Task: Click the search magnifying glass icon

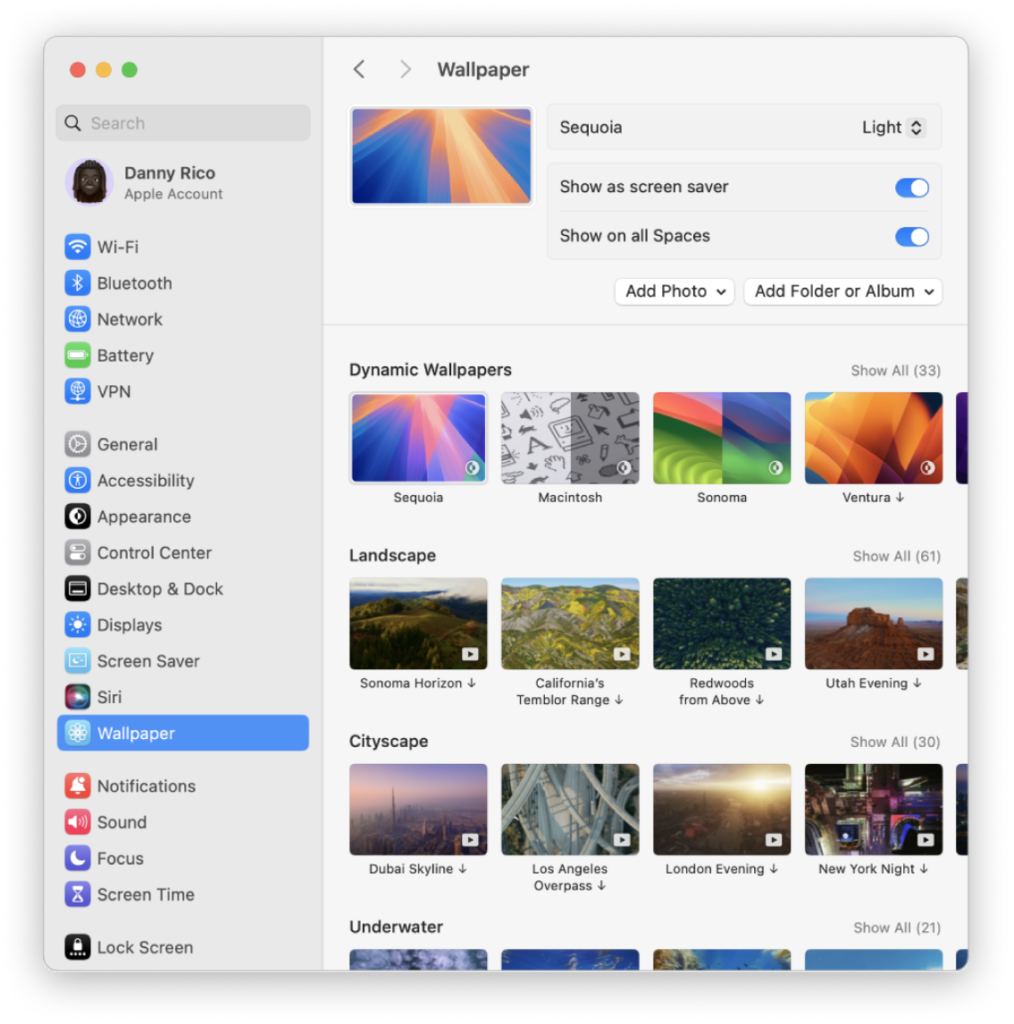Action: pyautogui.click(x=72, y=123)
